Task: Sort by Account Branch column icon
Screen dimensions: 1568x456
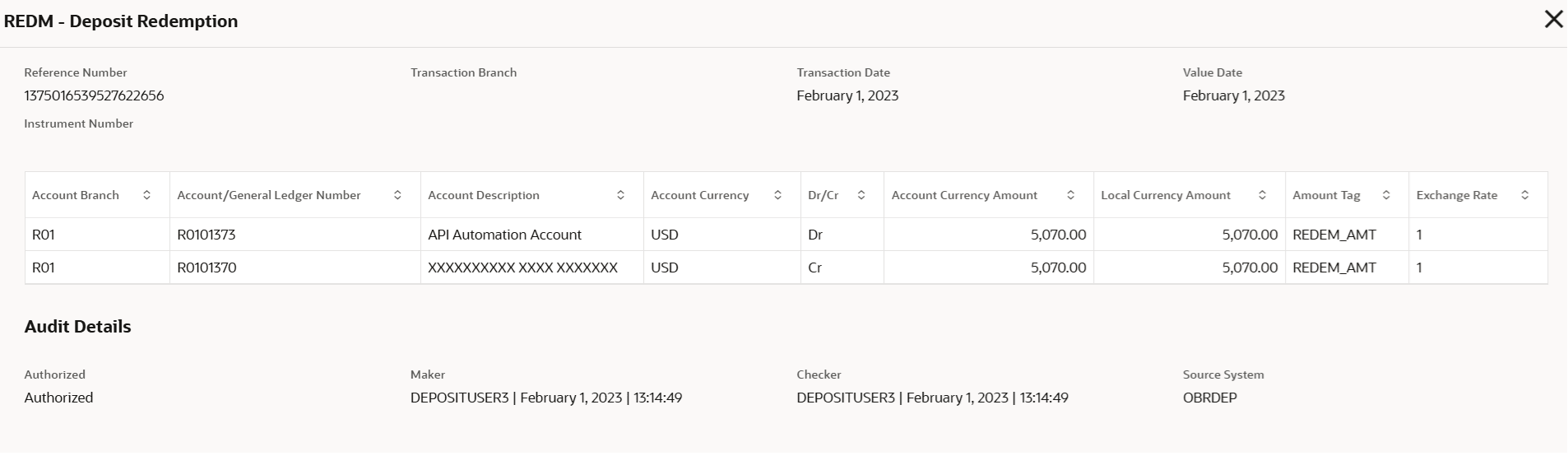Action: [146, 195]
